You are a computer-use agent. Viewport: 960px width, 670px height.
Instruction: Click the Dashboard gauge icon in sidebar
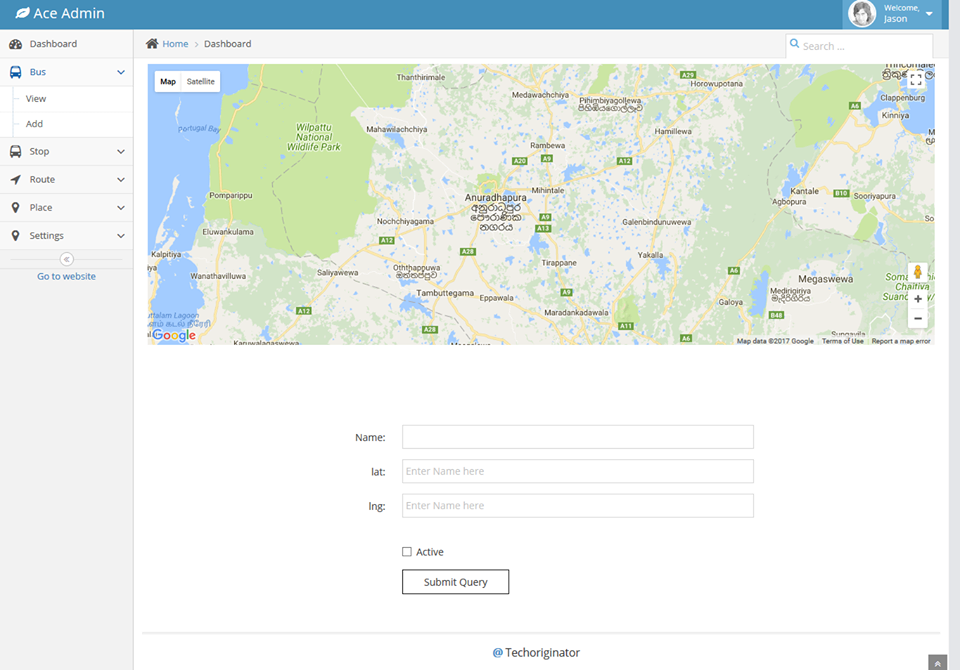[15, 44]
